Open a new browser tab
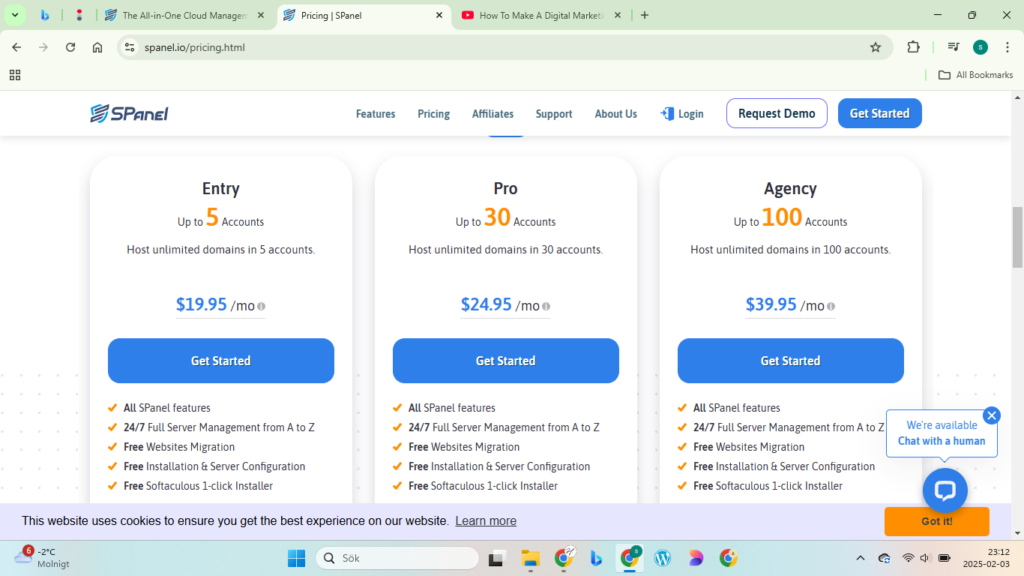 (x=645, y=15)
